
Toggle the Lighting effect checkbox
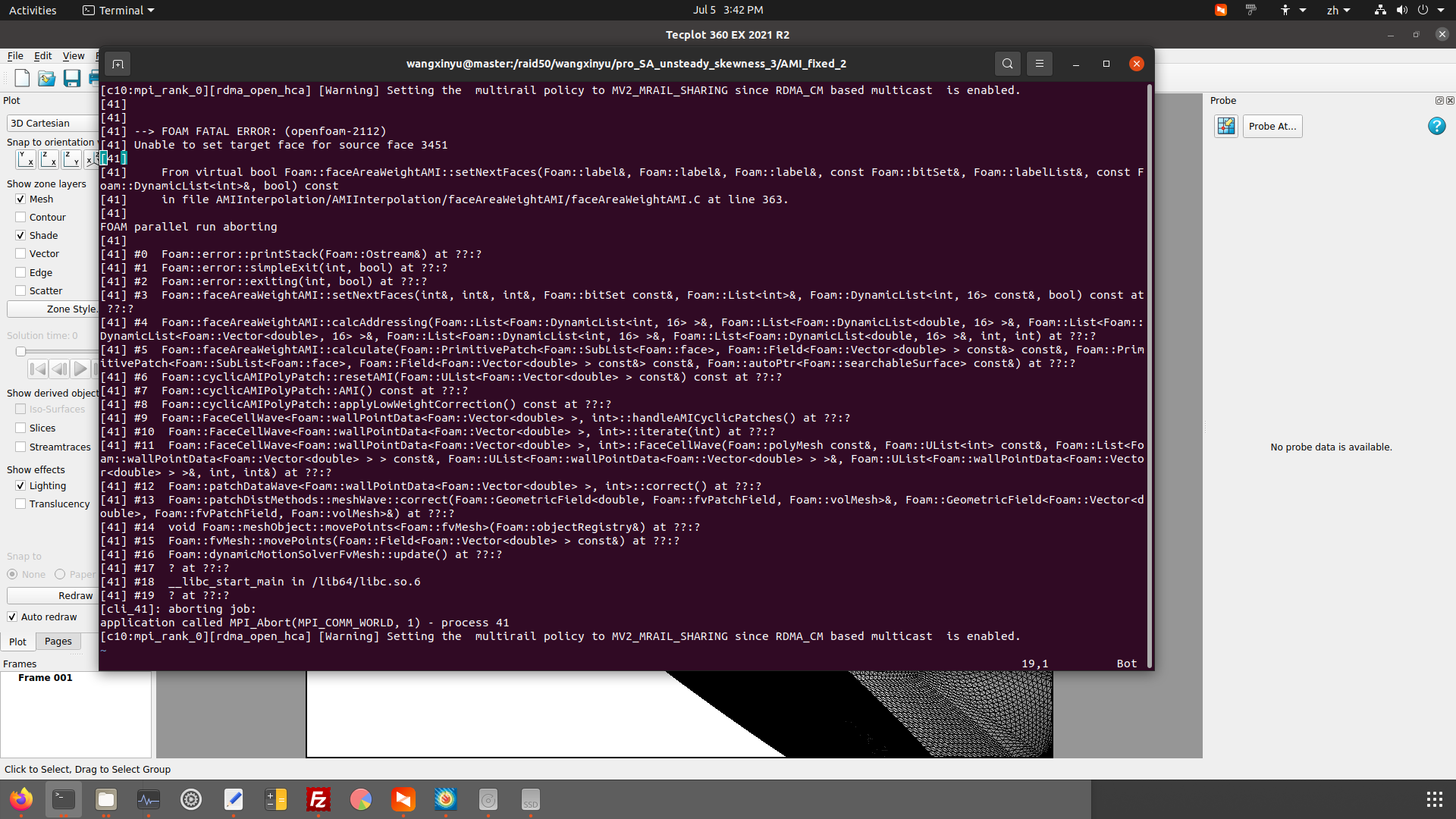pyautogui.click(x=20, y=485)
